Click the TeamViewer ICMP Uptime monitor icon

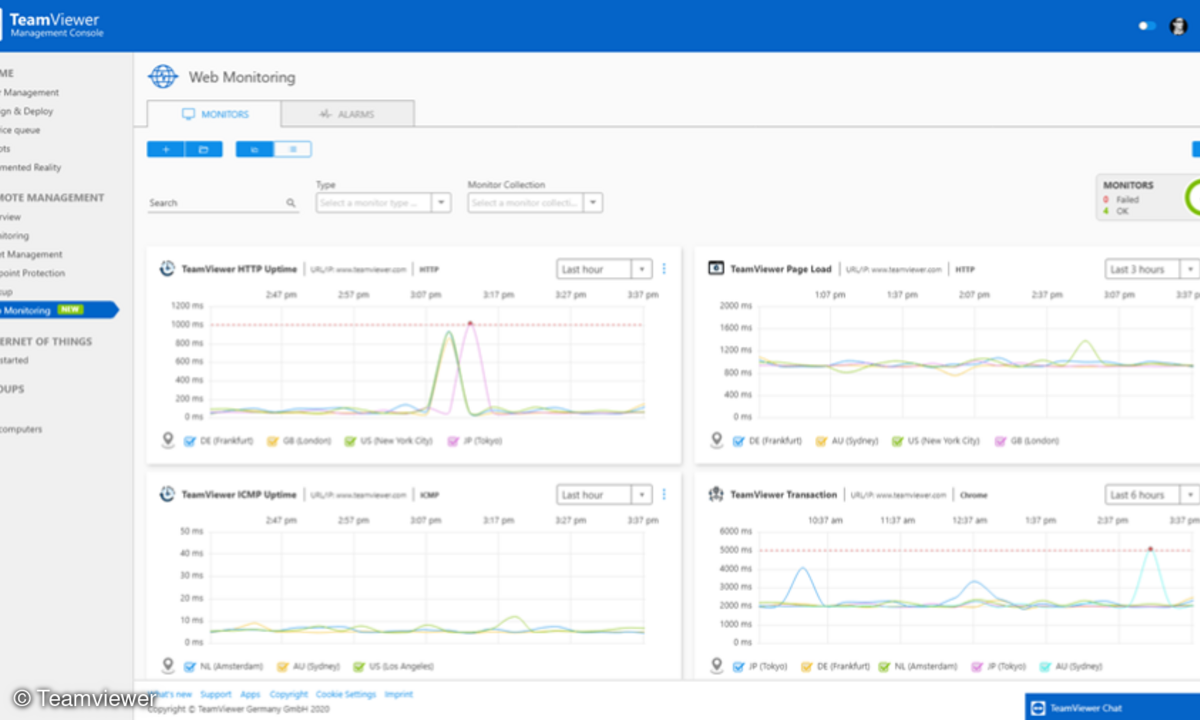coord(167,494)
